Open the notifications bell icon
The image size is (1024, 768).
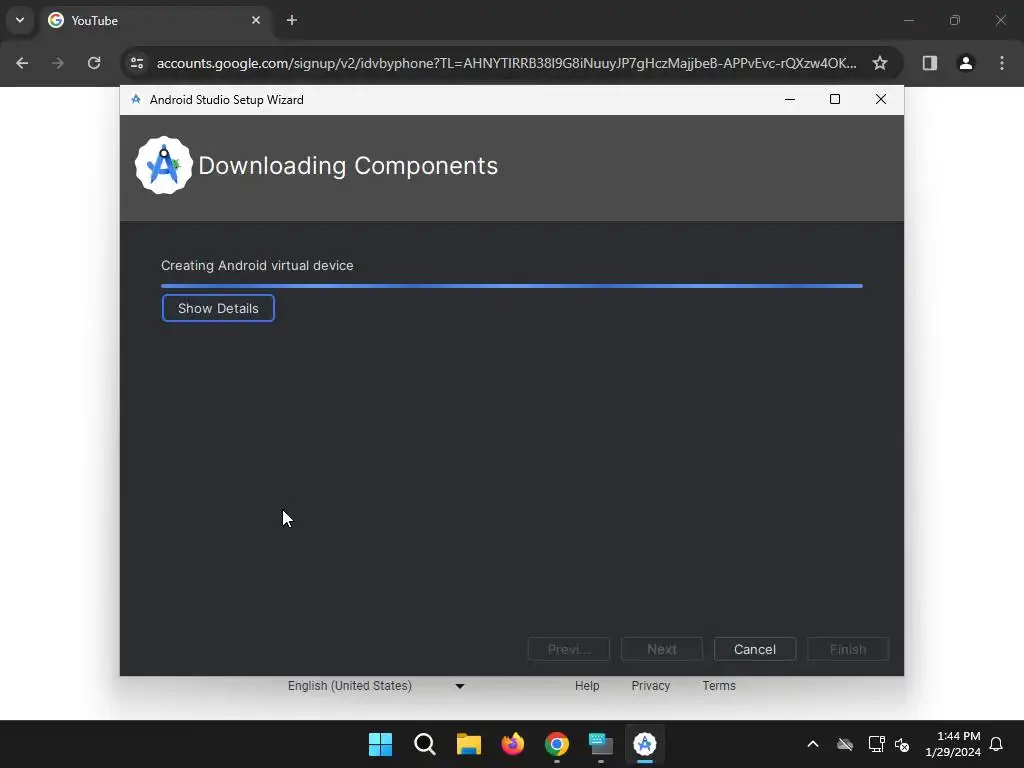click(x=996, y=744)
